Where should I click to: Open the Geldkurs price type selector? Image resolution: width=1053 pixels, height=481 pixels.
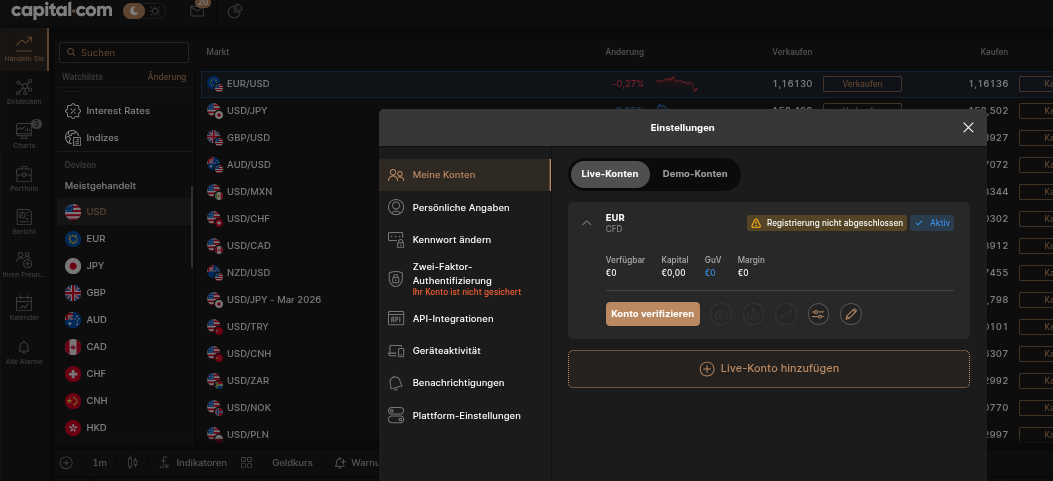[x=292, y=463]
